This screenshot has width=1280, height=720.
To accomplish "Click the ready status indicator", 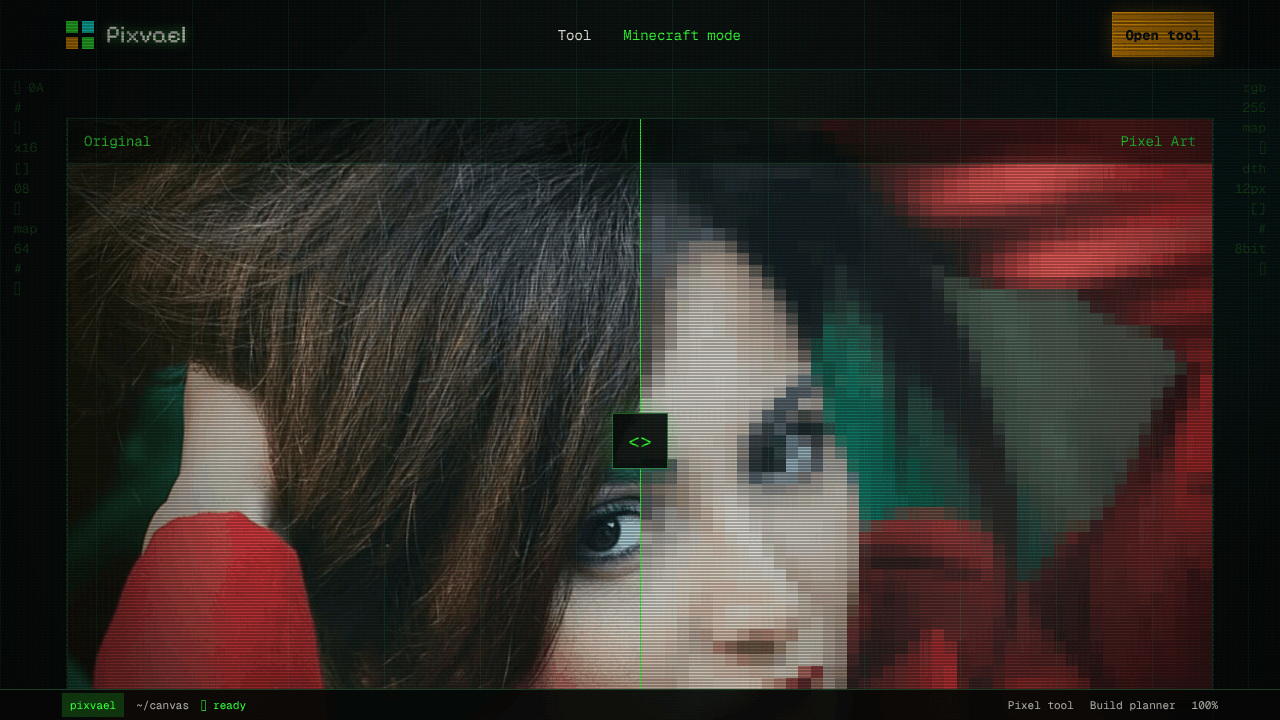I will tap(223, 705).
